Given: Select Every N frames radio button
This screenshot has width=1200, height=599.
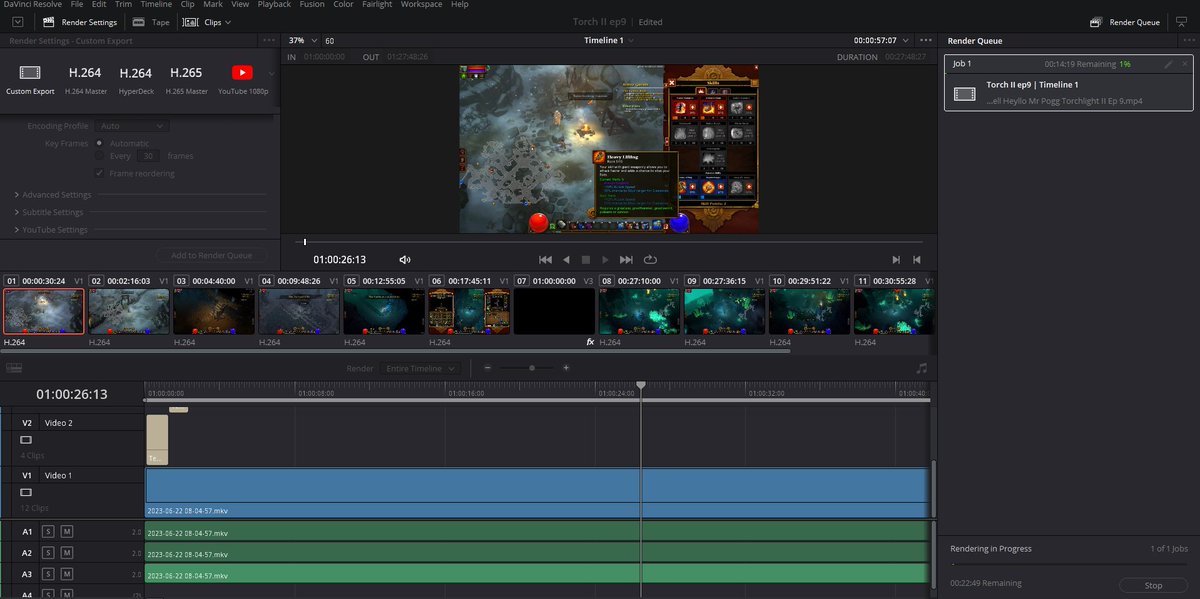Looking at the screenshot, I should (x=99, y=156).
